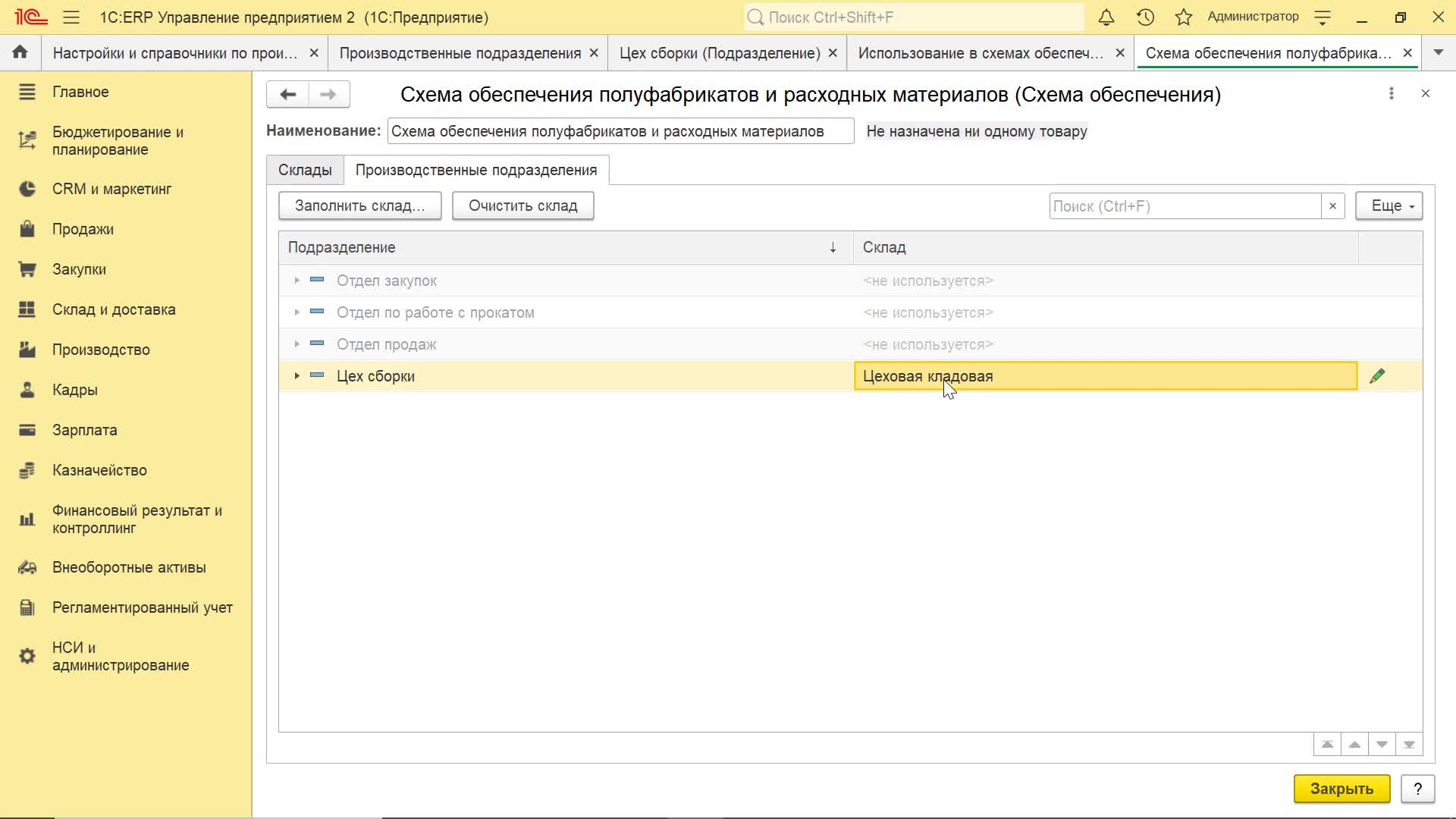Go back with the left arrow button

tap(287, 94)
